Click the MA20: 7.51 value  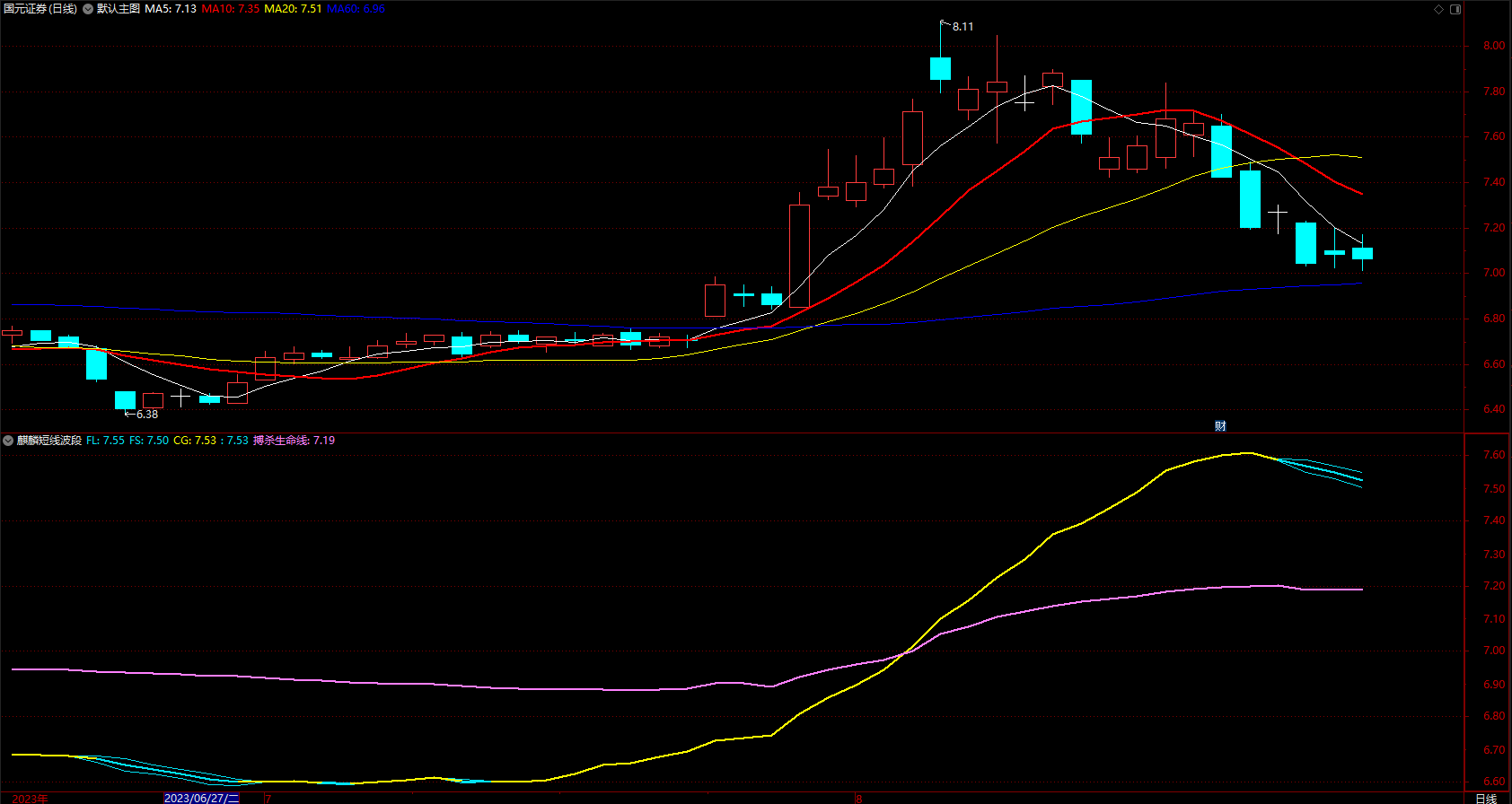click(293, 9)
